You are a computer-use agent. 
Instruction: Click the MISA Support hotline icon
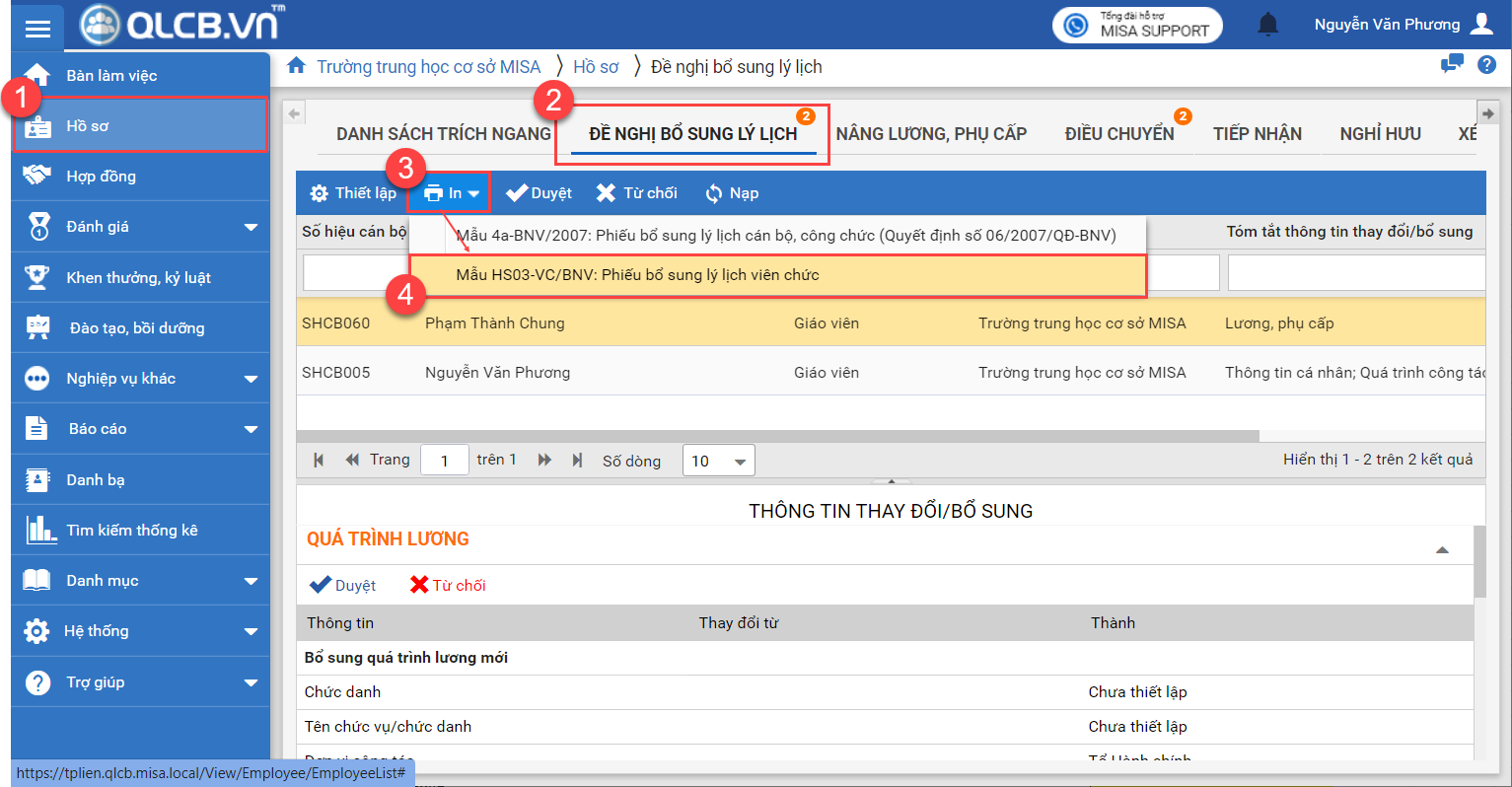click(x=1076, y=25)
